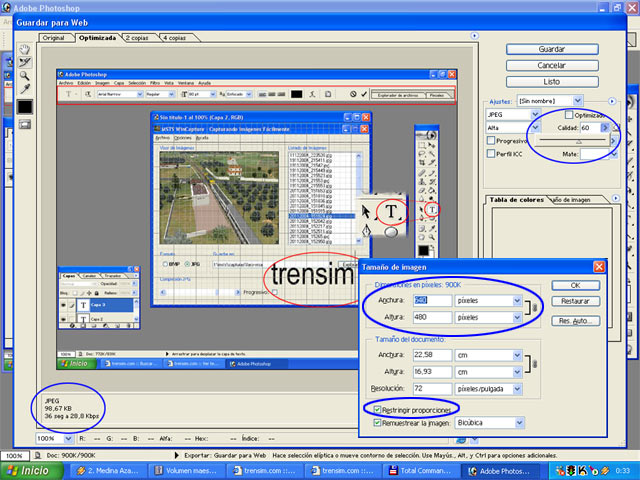
Task: Select the Zoom magnifier tool
Action: [x=25, y=75]
